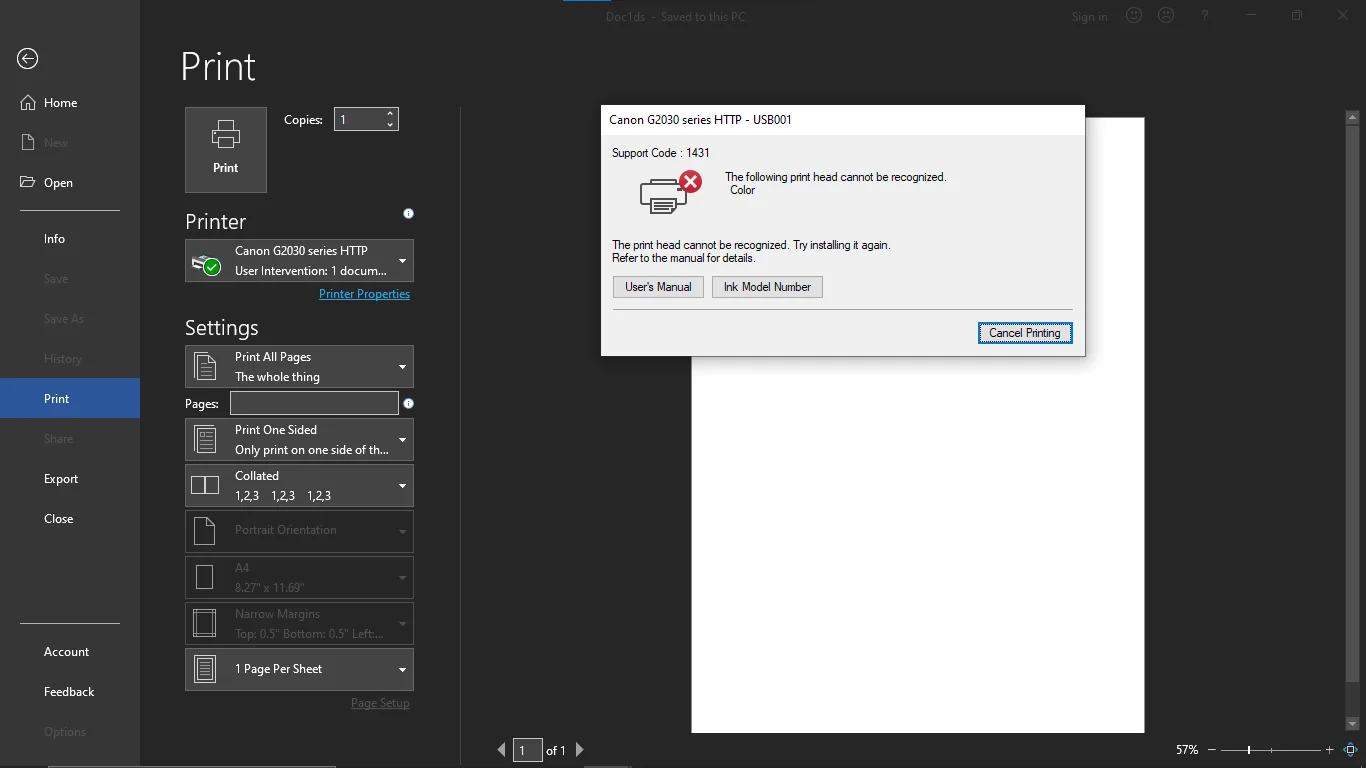Image resolution: width=1366 pixels, height=768 pixels.
Task: Open the Collated dropdown
Action: click(x=299, y=486)
